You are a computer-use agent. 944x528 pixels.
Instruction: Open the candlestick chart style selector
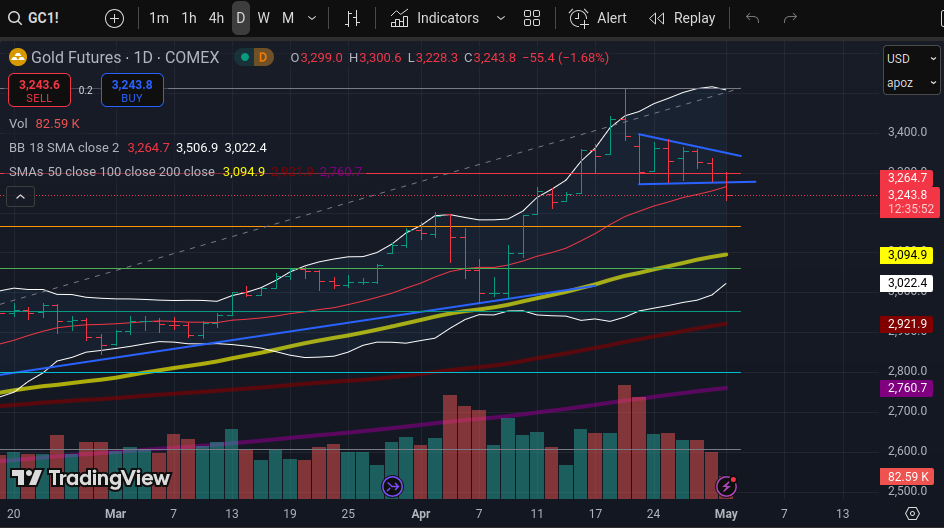point(352,18)
